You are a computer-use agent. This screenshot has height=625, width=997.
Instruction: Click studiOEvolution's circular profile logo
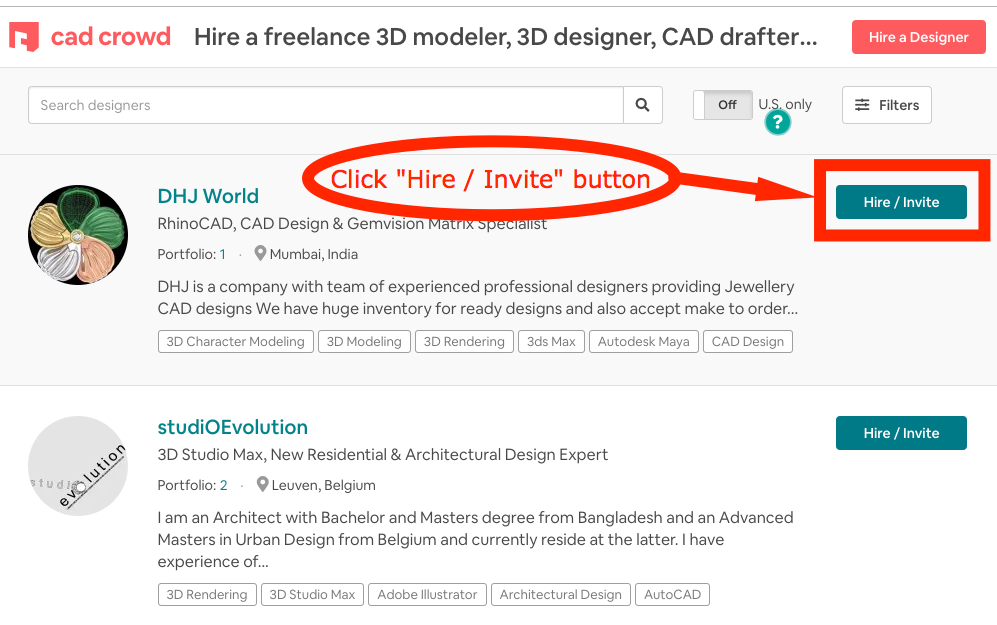point(78,467)
